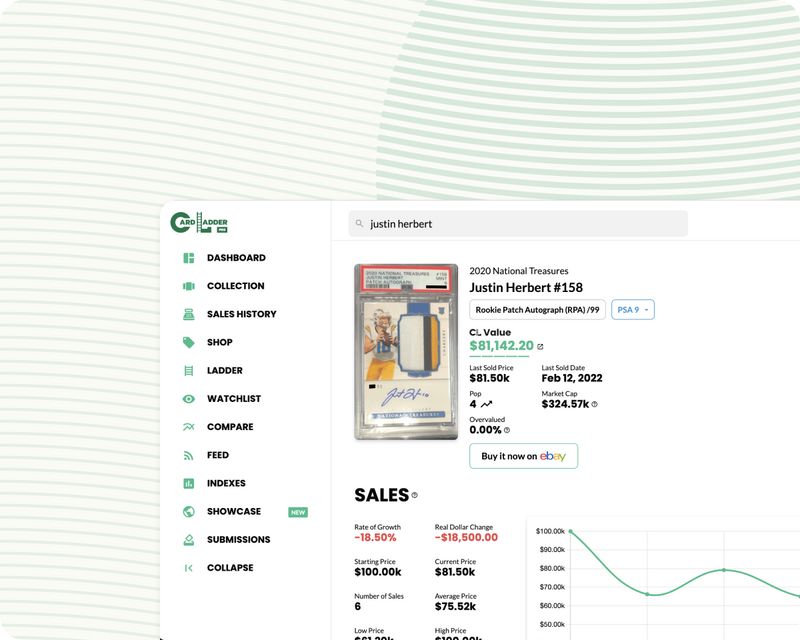Click the $81,142.20 CL Value
Image resolution: width=800 pixels, height=640 pixels.
click(502, 346)
